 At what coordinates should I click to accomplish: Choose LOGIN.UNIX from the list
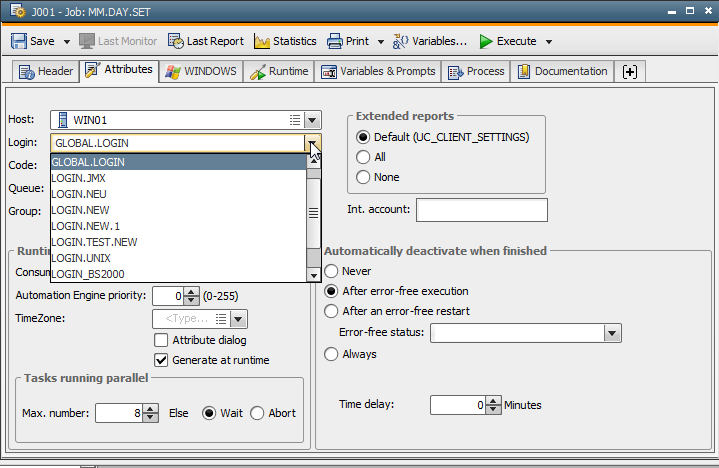79,257
